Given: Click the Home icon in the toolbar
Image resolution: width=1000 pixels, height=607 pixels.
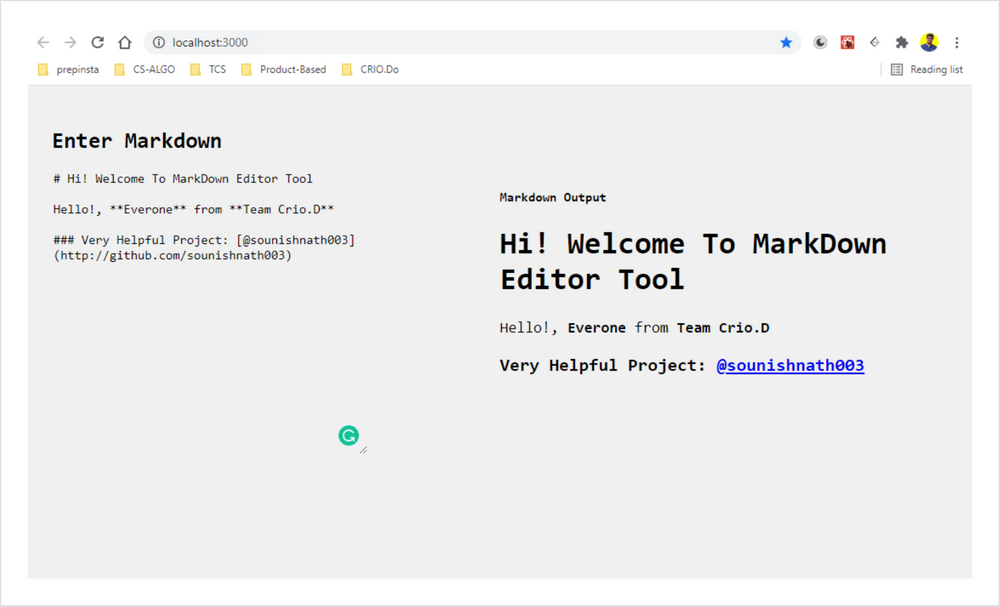Looking at the screenshot, I should pos(124,41).
